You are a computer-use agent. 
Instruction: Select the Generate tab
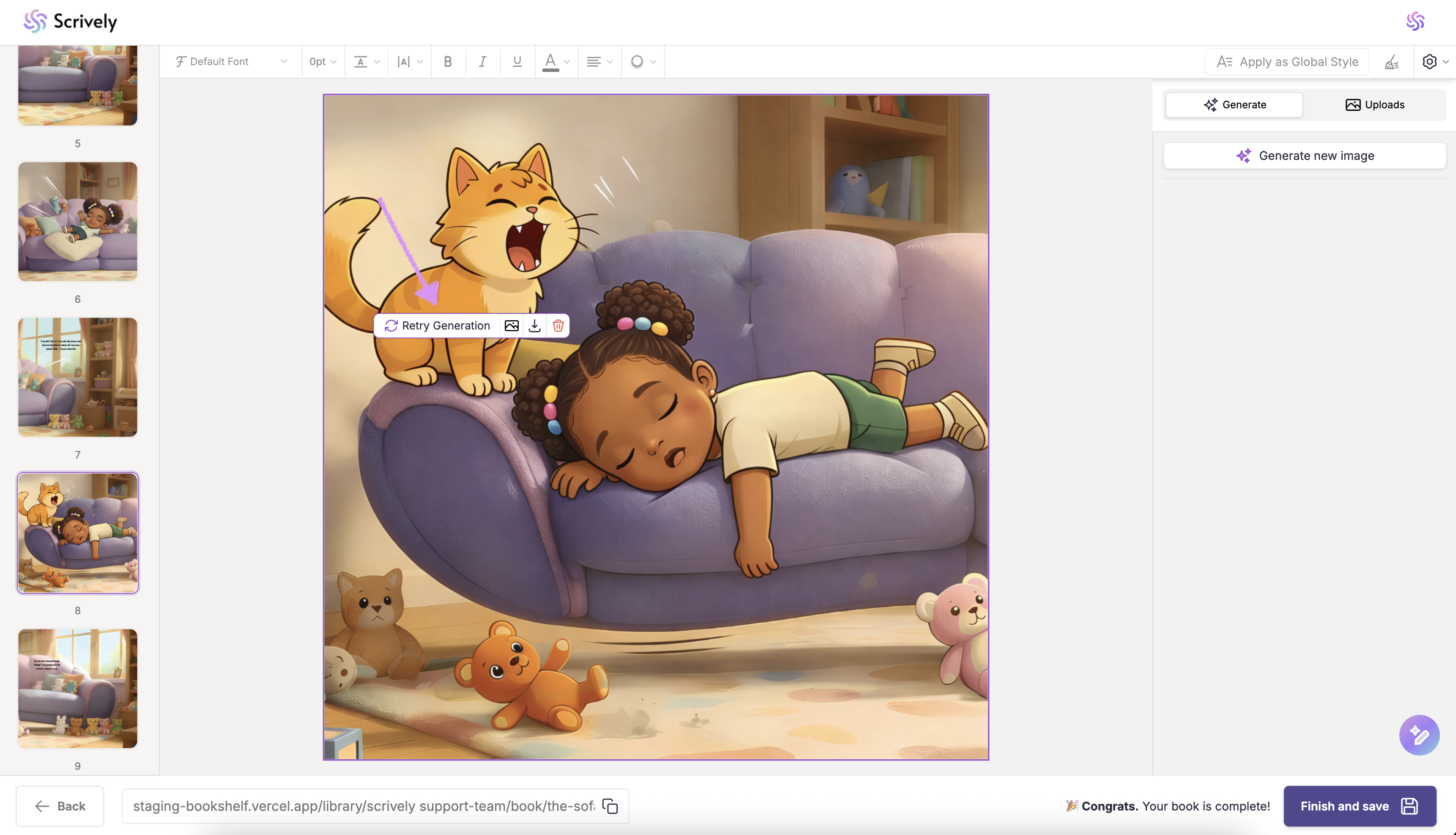[1234, 104]
